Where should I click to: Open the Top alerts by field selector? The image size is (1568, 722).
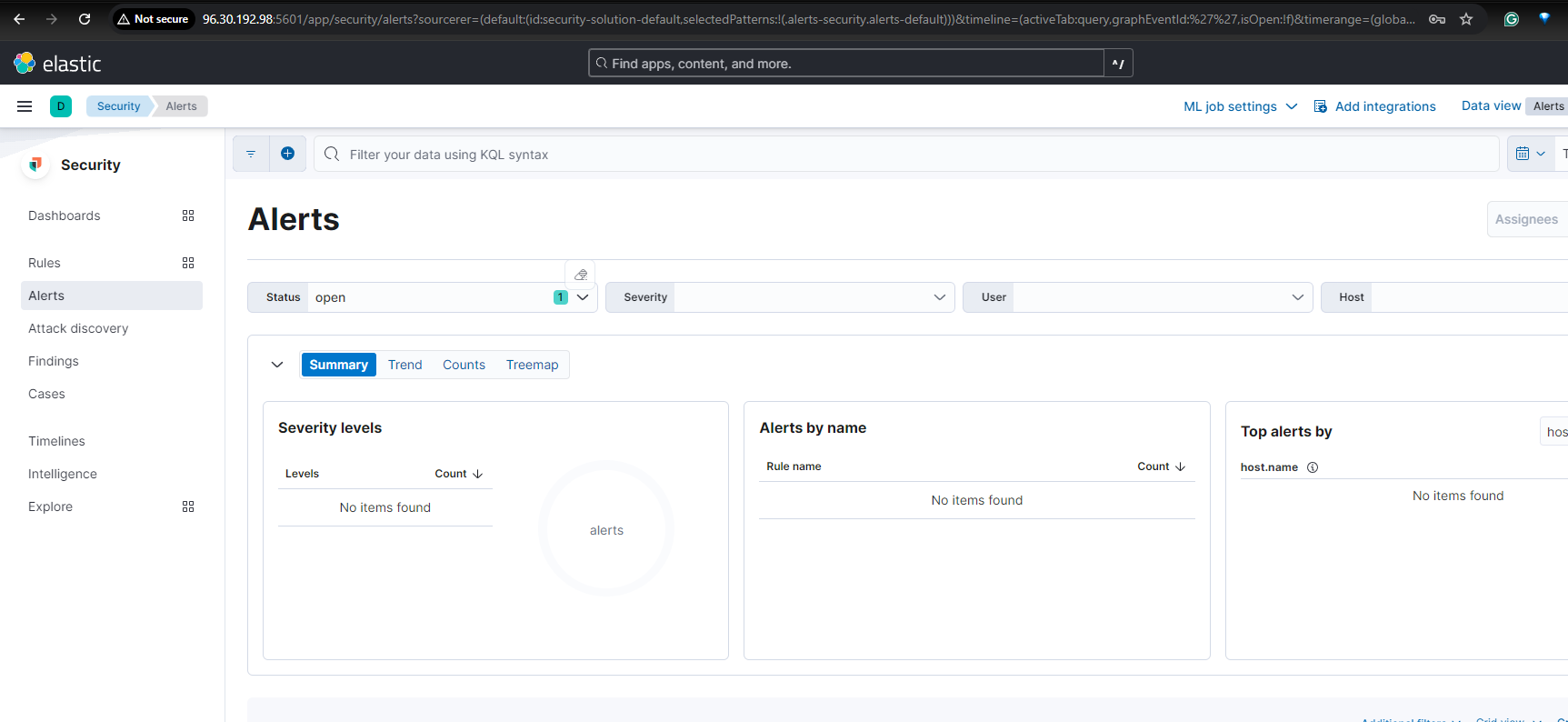(x=1553, y=432)
